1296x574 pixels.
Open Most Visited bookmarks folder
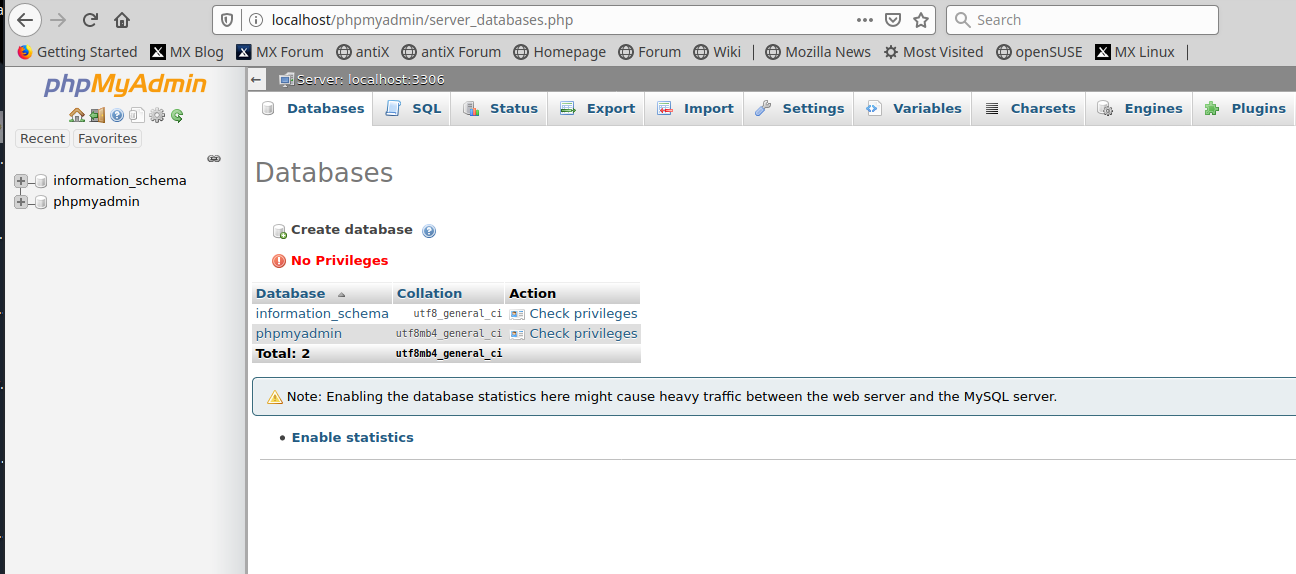point(934,52)
